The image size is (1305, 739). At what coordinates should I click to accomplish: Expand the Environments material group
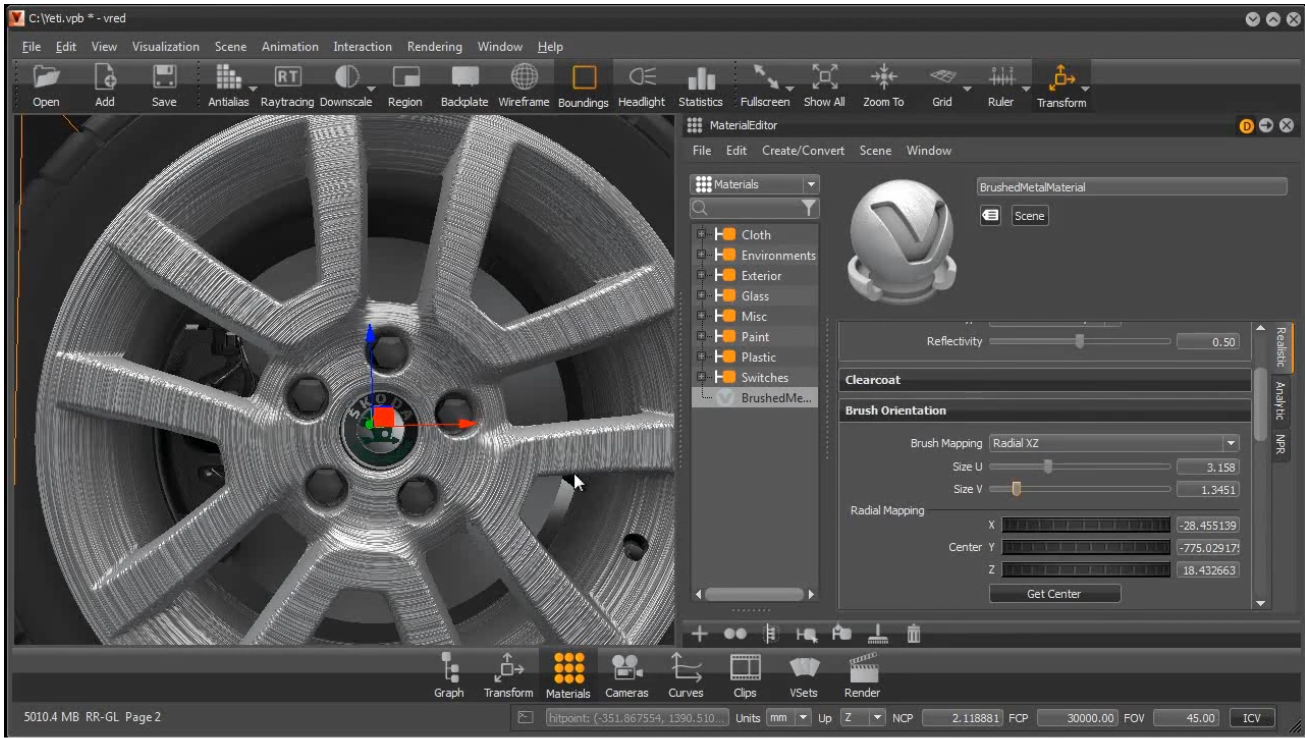pyautogui.click(x=701, y=255)
